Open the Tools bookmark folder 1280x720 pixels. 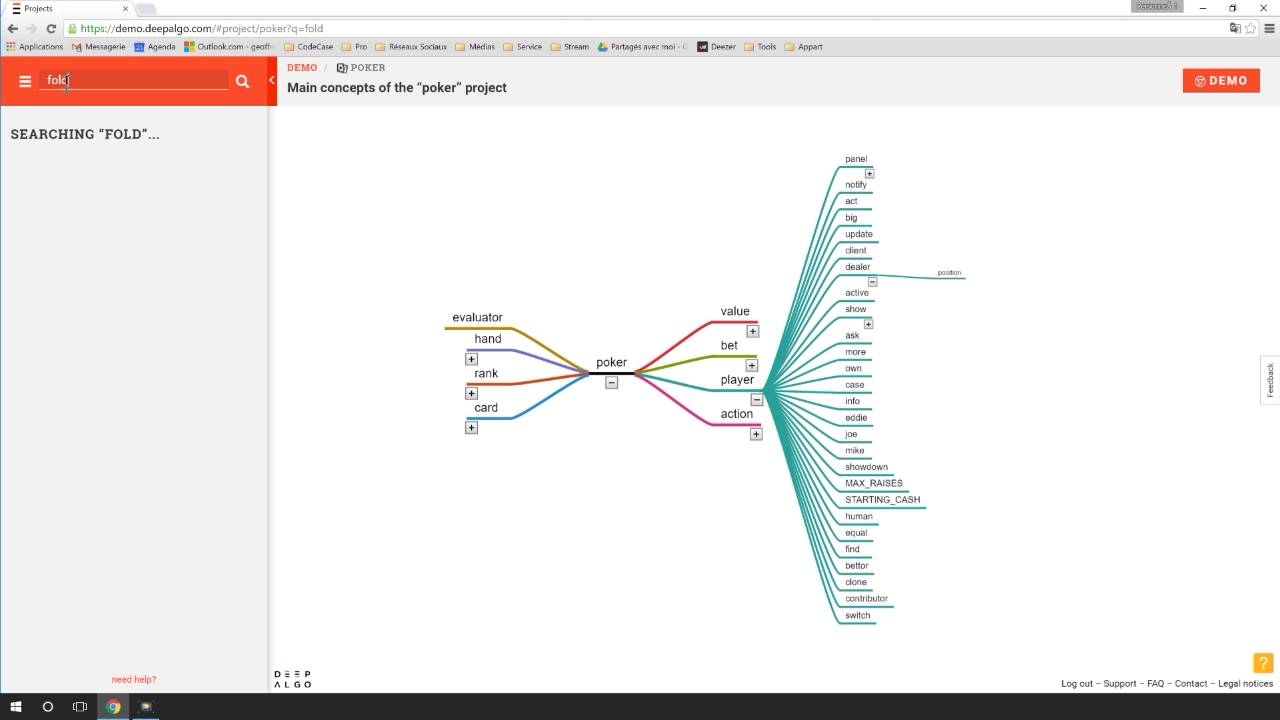(761, 46)
